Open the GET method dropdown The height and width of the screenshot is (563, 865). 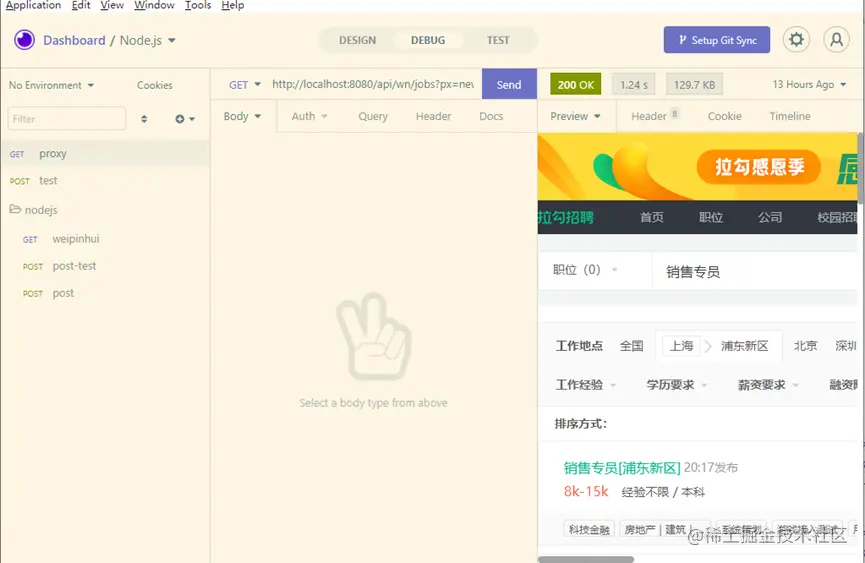tap(244, 85)
